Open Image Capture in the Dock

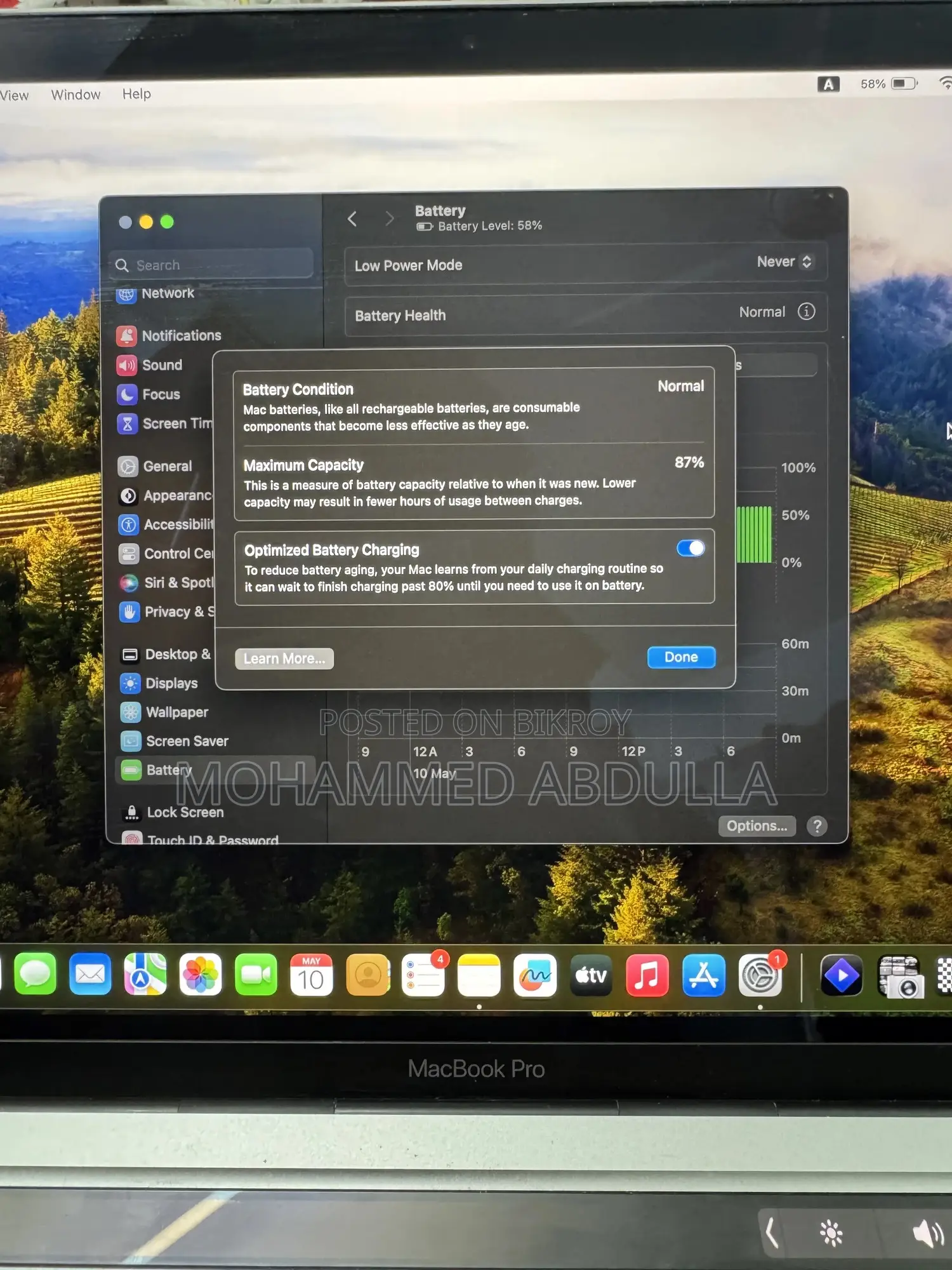click(x=900, y=976)
